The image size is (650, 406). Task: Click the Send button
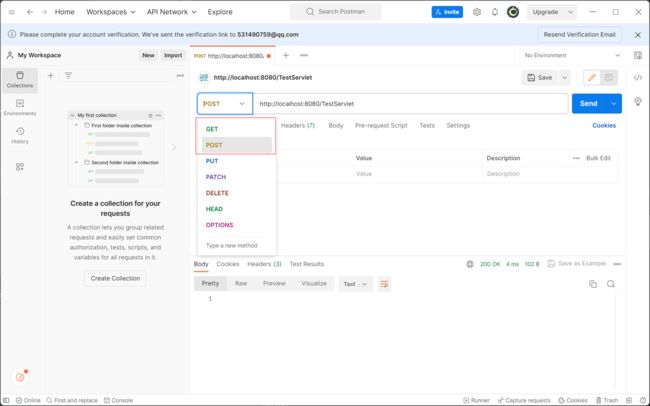pos(589,104)
